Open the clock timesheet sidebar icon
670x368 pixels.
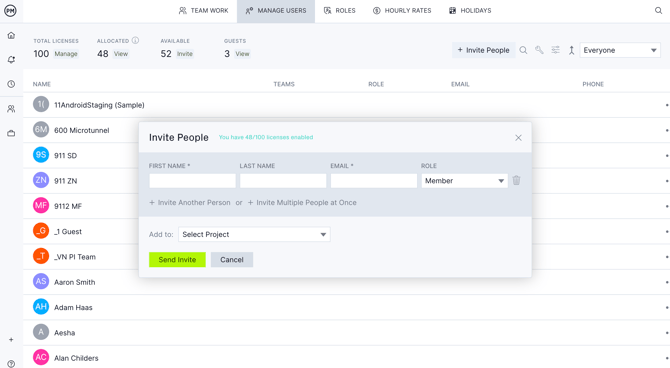coord(11,84)
